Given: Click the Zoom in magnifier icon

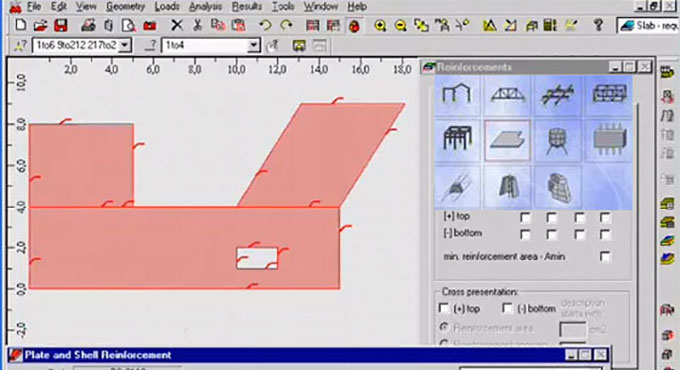Looking at the screenshot, I should pos(380,26).
